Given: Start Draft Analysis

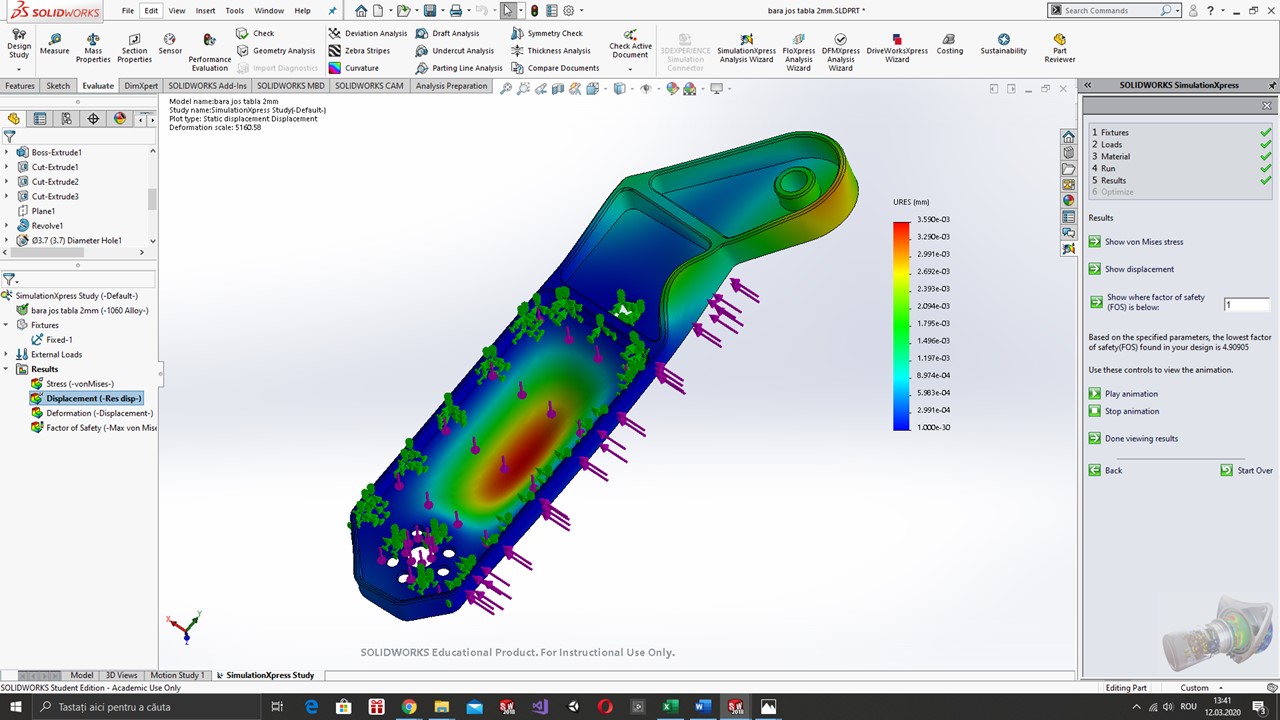Looking at the screenshot, I should (448, 33).
